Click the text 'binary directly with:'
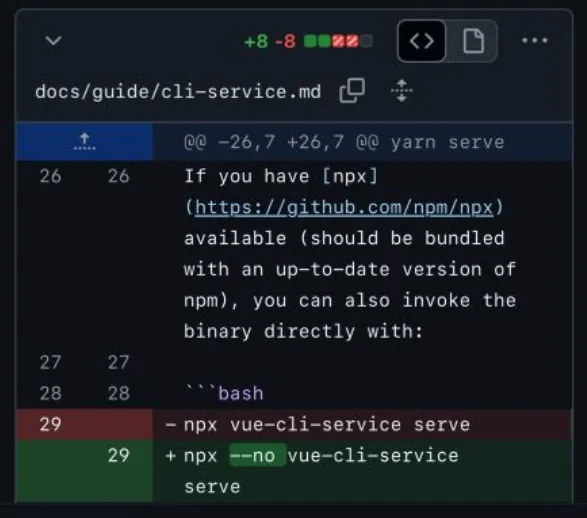Image resolution: width=587 pixels, height=518 pixels. coord(303,332)
